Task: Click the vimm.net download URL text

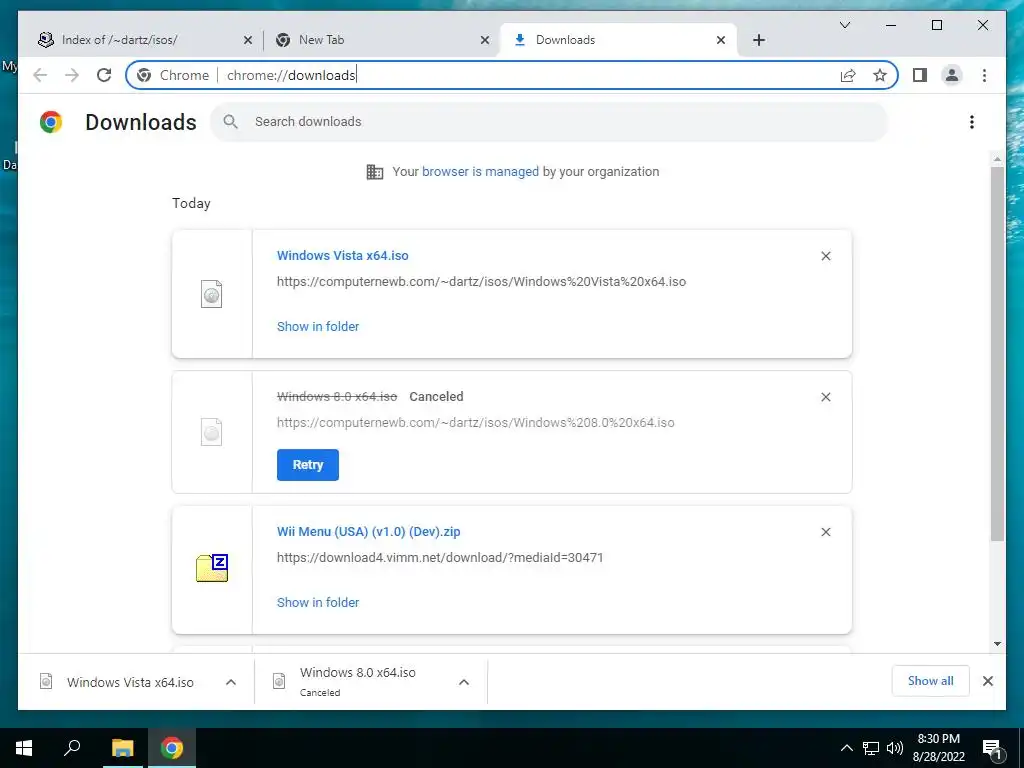Action: tap(440, 558)
